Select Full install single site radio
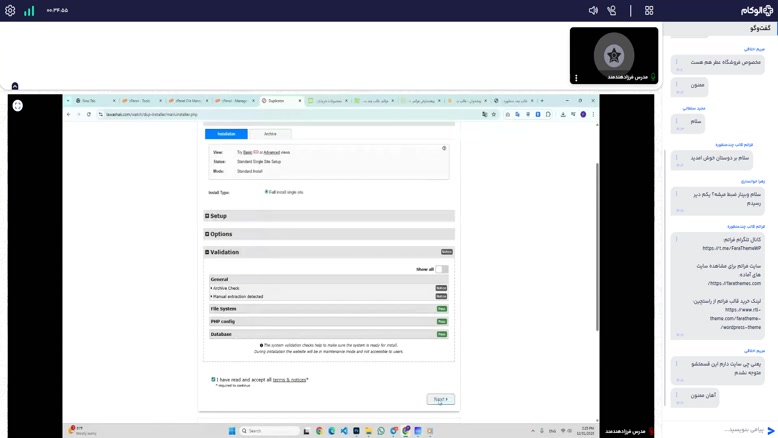 [x=266, y=192]
